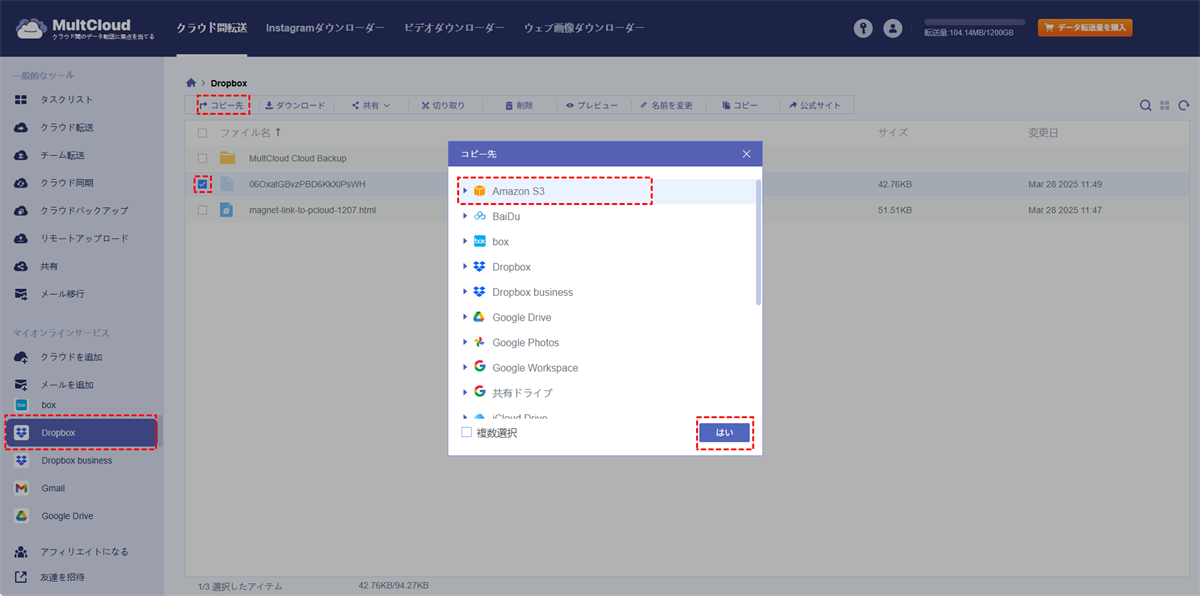
Task: Click the ダウンロード toolbar button
Action: coord(294,105)
